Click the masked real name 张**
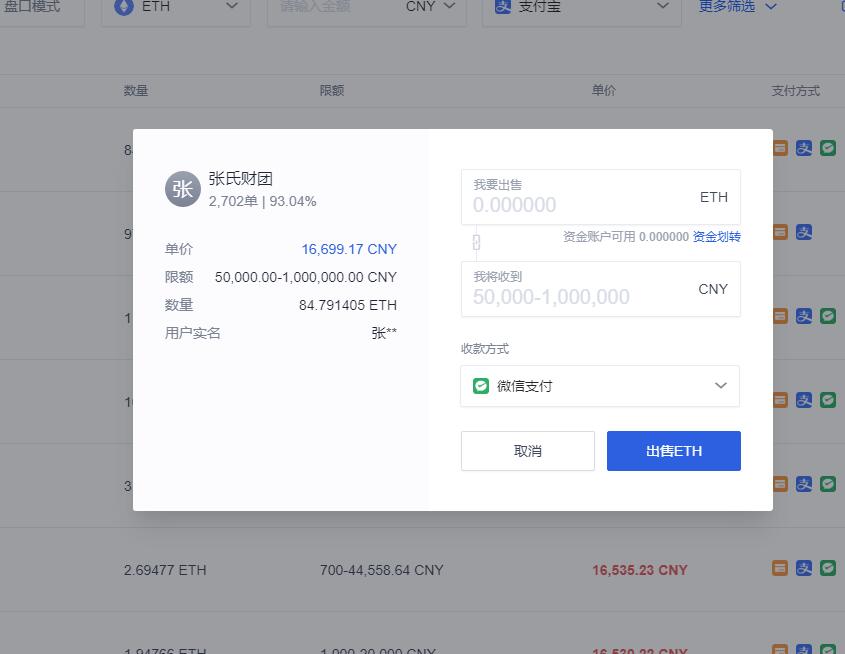 click(384, 333)
